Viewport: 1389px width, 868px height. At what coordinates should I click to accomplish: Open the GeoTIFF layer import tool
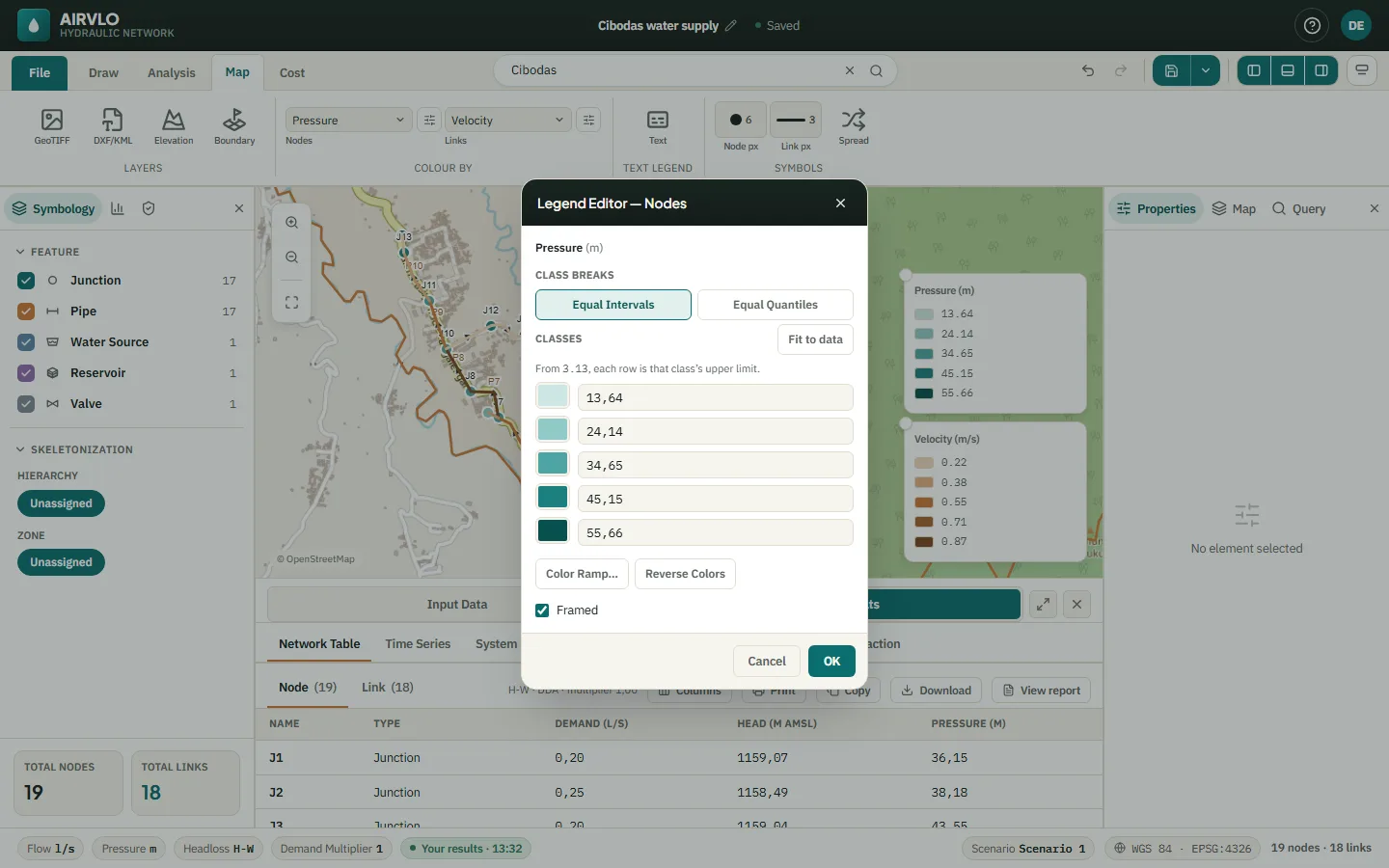pos(52,126)
